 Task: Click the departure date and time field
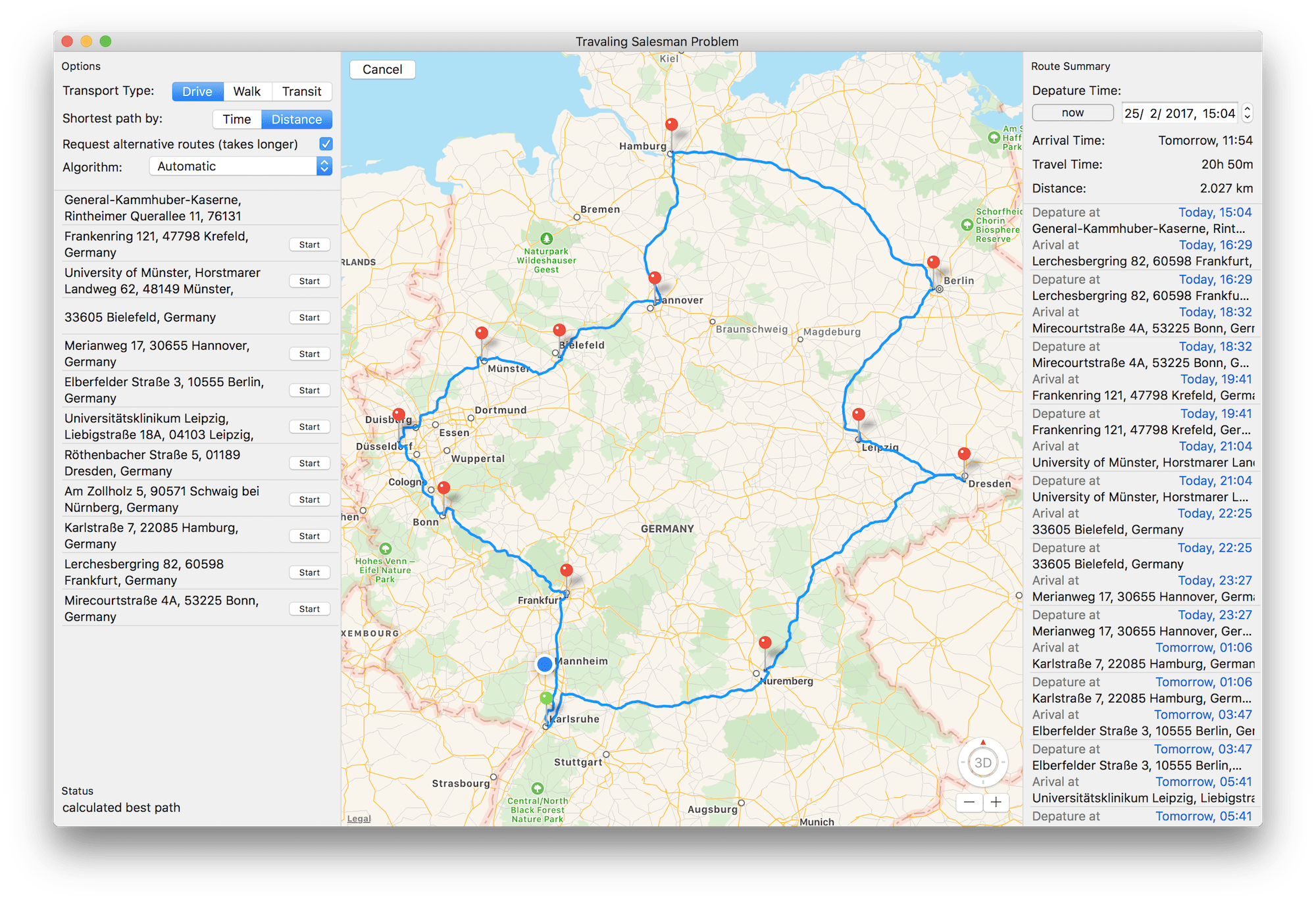[x=1179, y=113]
